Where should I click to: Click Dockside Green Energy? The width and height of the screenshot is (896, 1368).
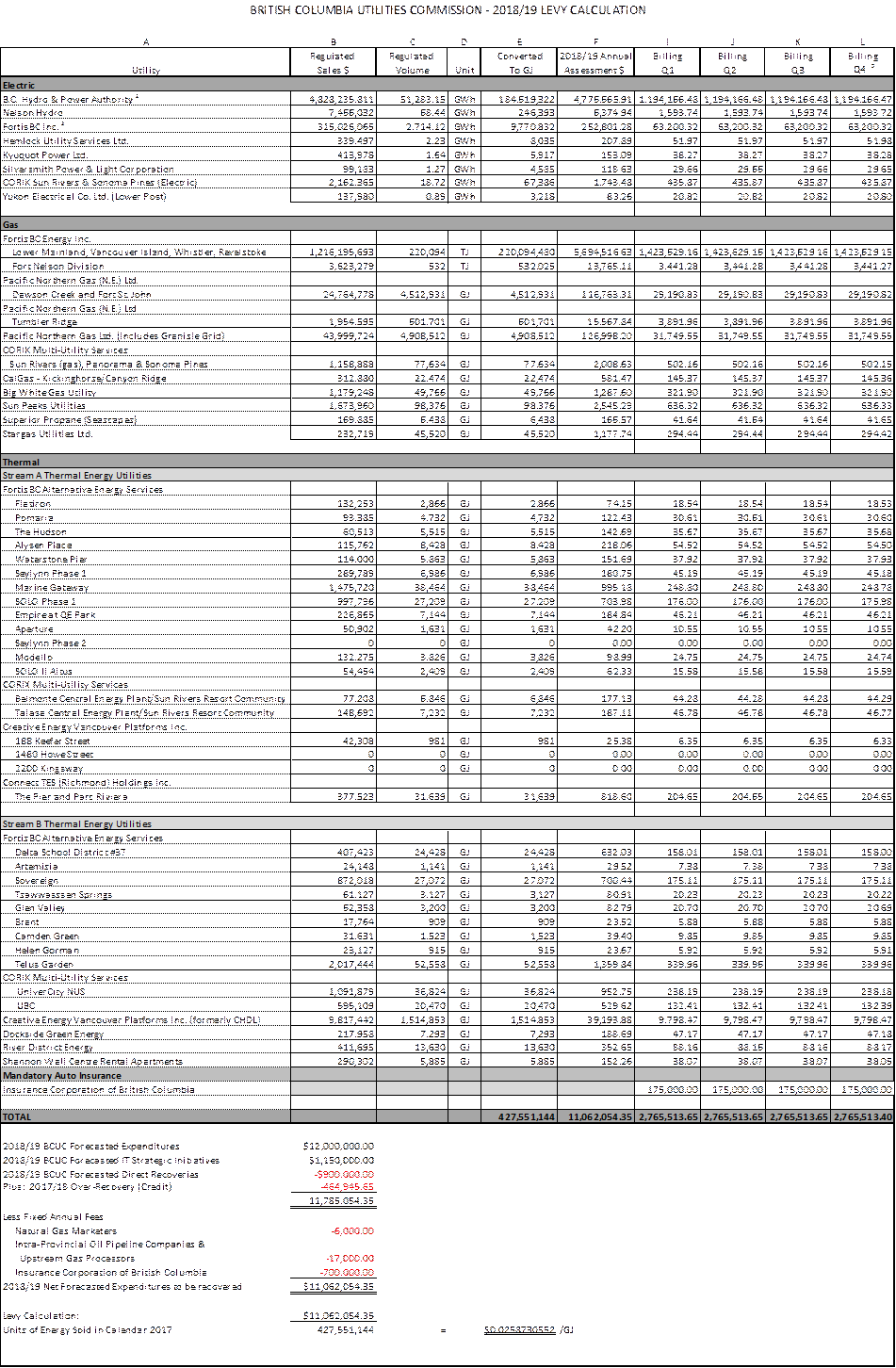point(53,1034)
